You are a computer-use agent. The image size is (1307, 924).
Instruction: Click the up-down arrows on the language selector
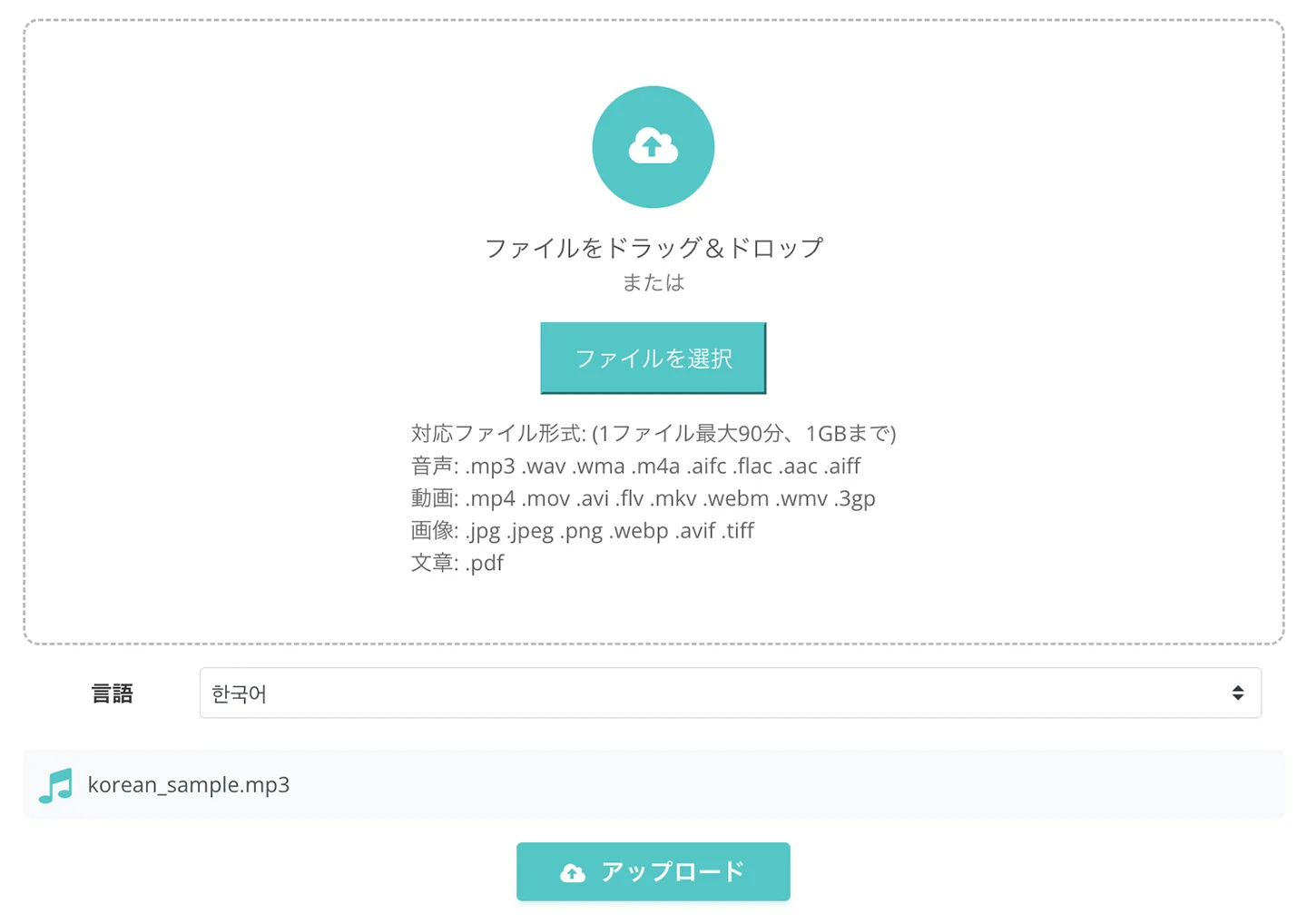pos(1238,693)
